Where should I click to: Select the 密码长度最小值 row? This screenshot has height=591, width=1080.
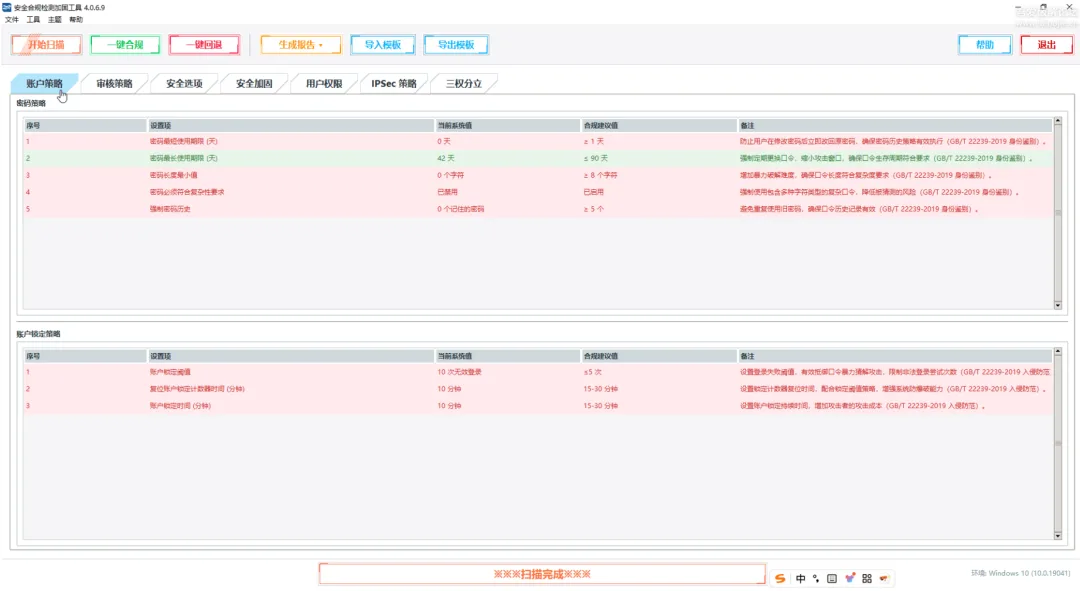coord(537,175)
